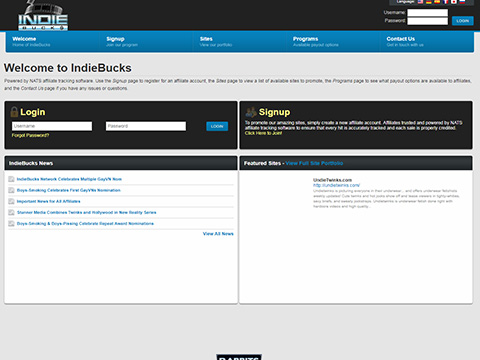This screenshot has height=360, width=480.
Task: Select the German flag language icon
Action: tap(429, 2)
